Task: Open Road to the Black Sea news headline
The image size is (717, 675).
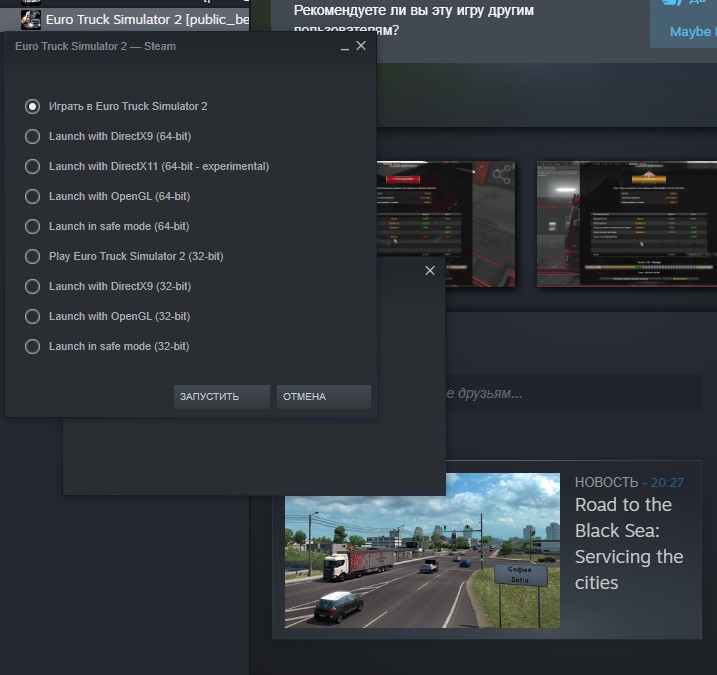Action: (628, 543)
